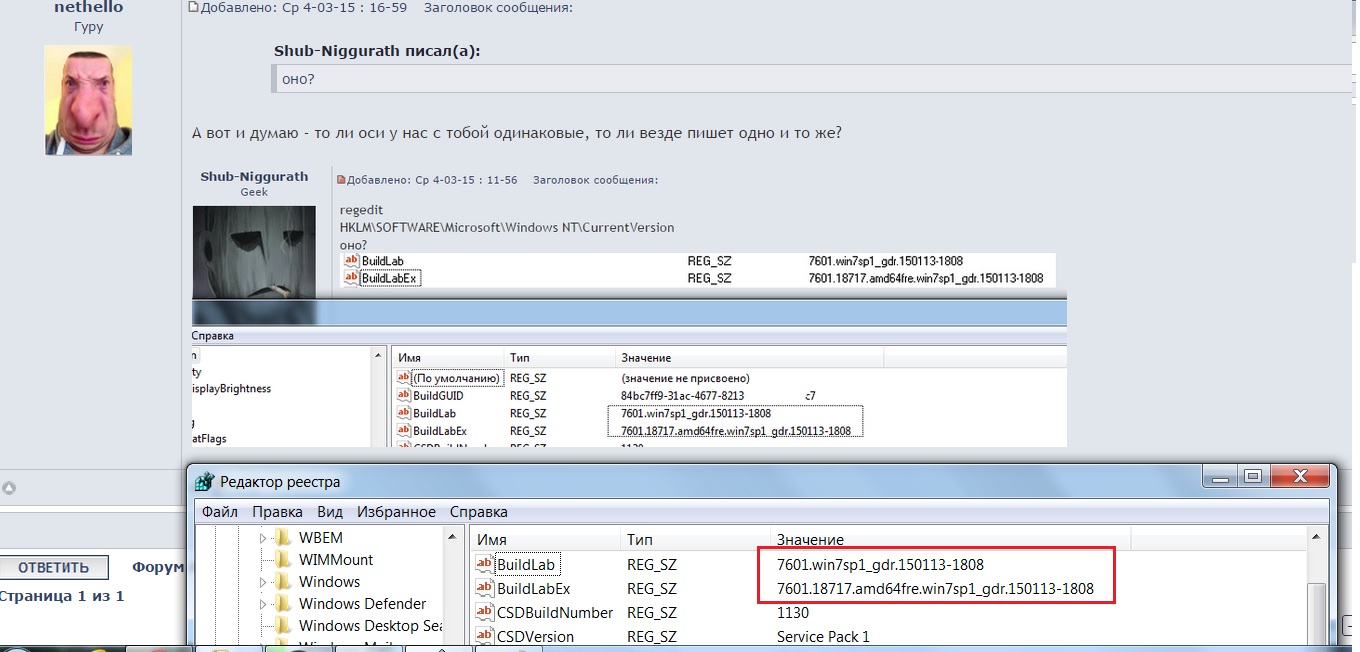Expand the Windows registry key
The width and height of the screenshot is (1360, 652).
click(x=264, y=582)
